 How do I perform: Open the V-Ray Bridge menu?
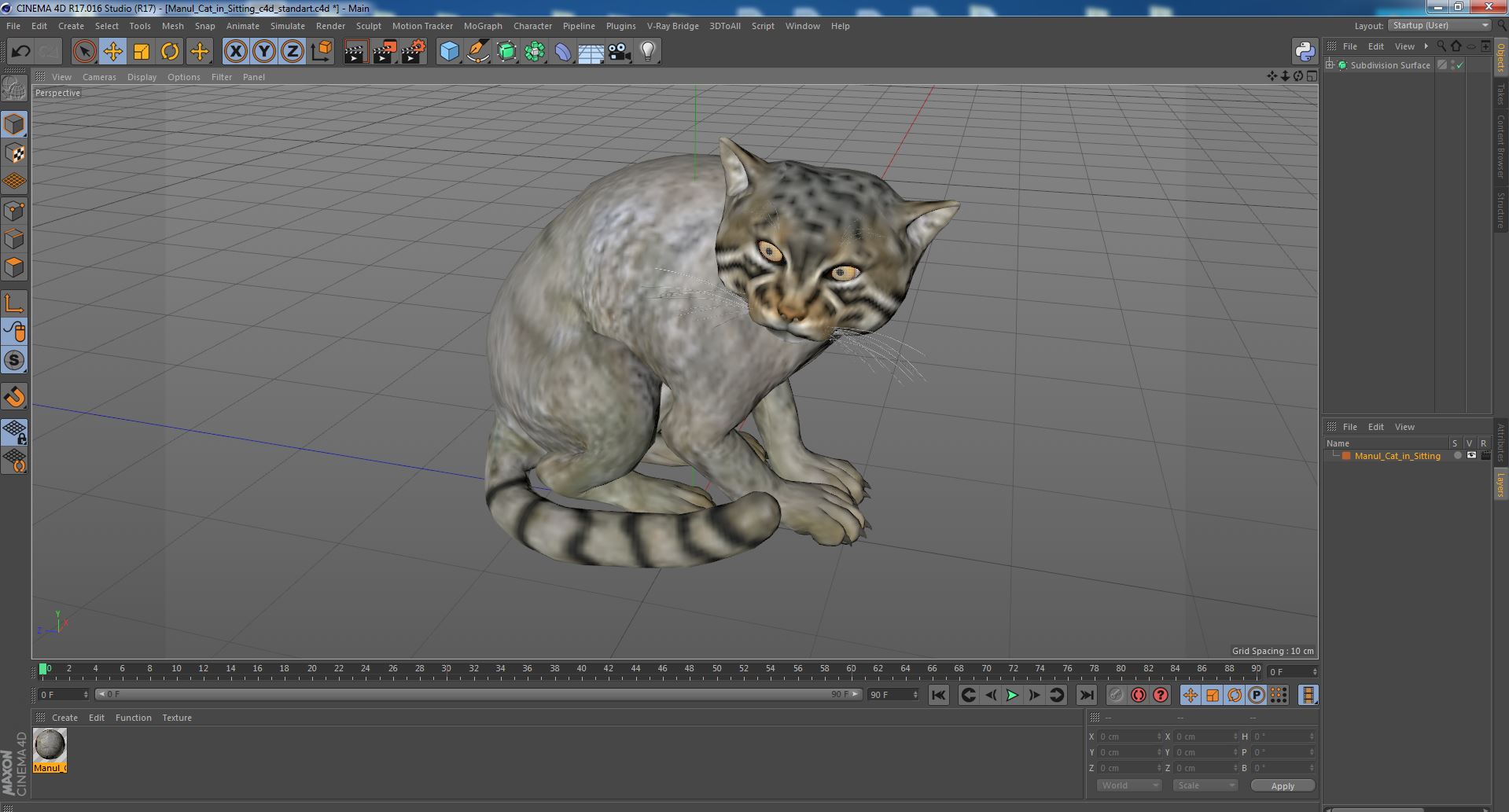672,26
